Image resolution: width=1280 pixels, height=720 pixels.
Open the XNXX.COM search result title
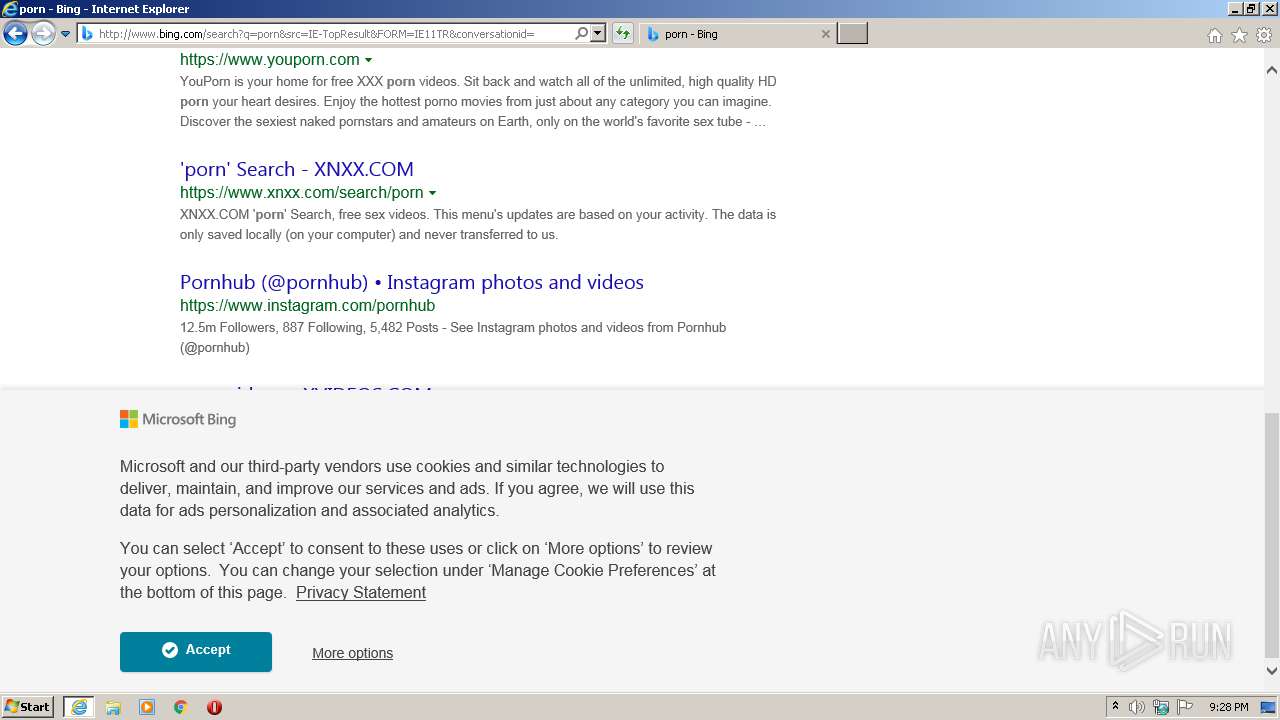pyautogui.click(x=297, y=169)
